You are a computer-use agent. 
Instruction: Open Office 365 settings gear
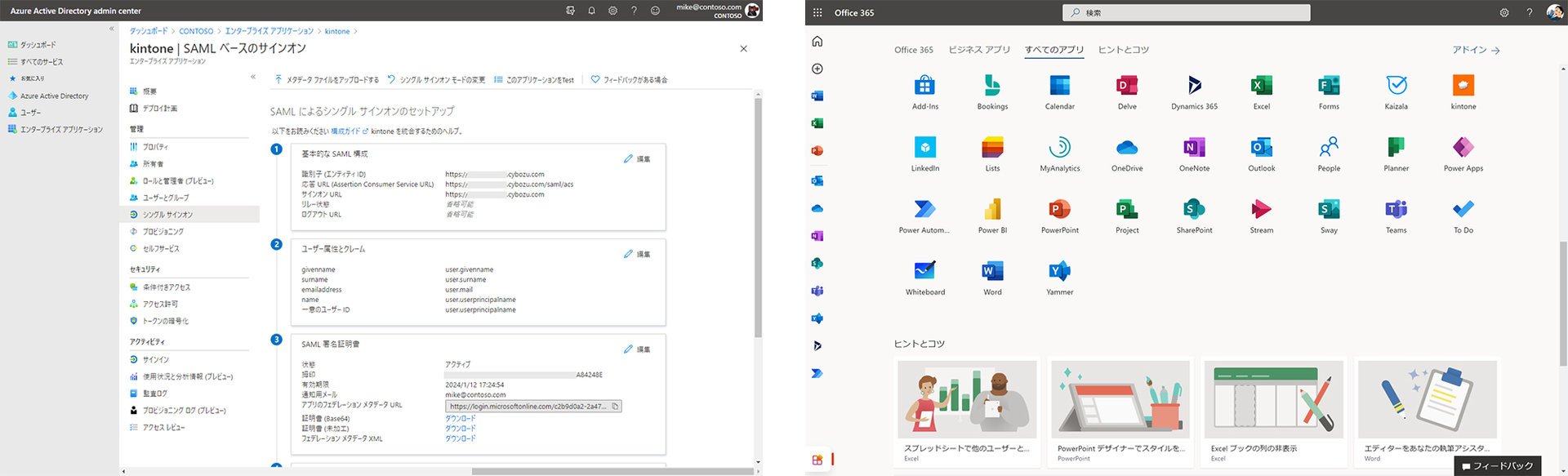(1504, 12)
